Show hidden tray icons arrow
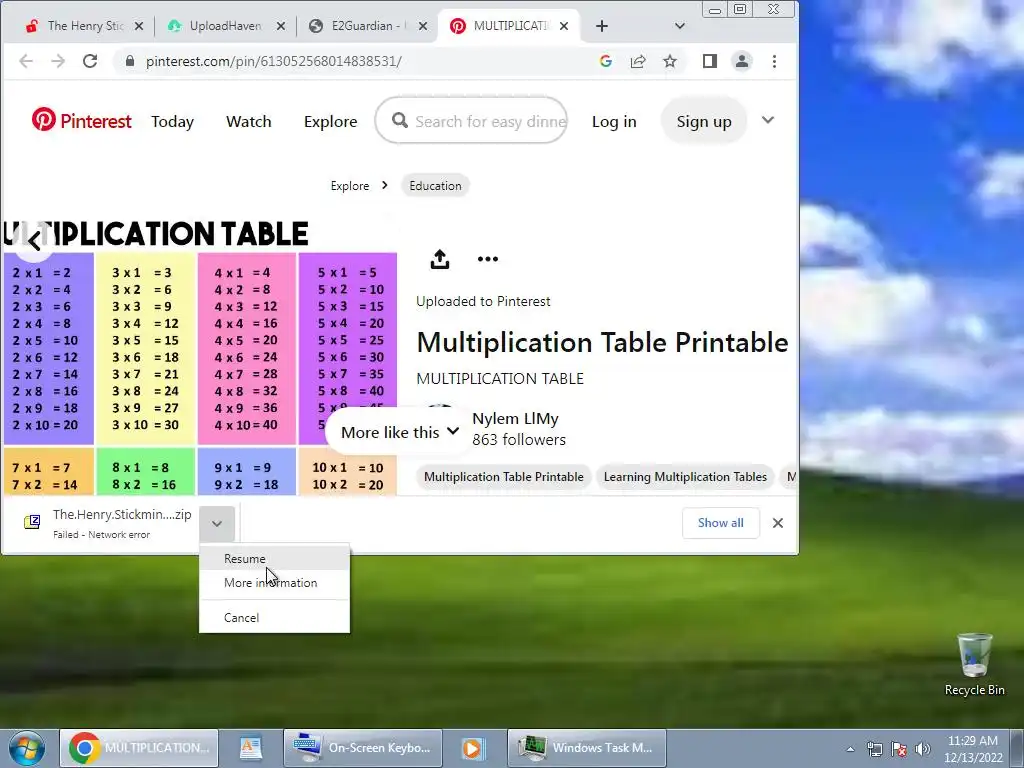The image size is (1024, 768). tap(850, 749)
